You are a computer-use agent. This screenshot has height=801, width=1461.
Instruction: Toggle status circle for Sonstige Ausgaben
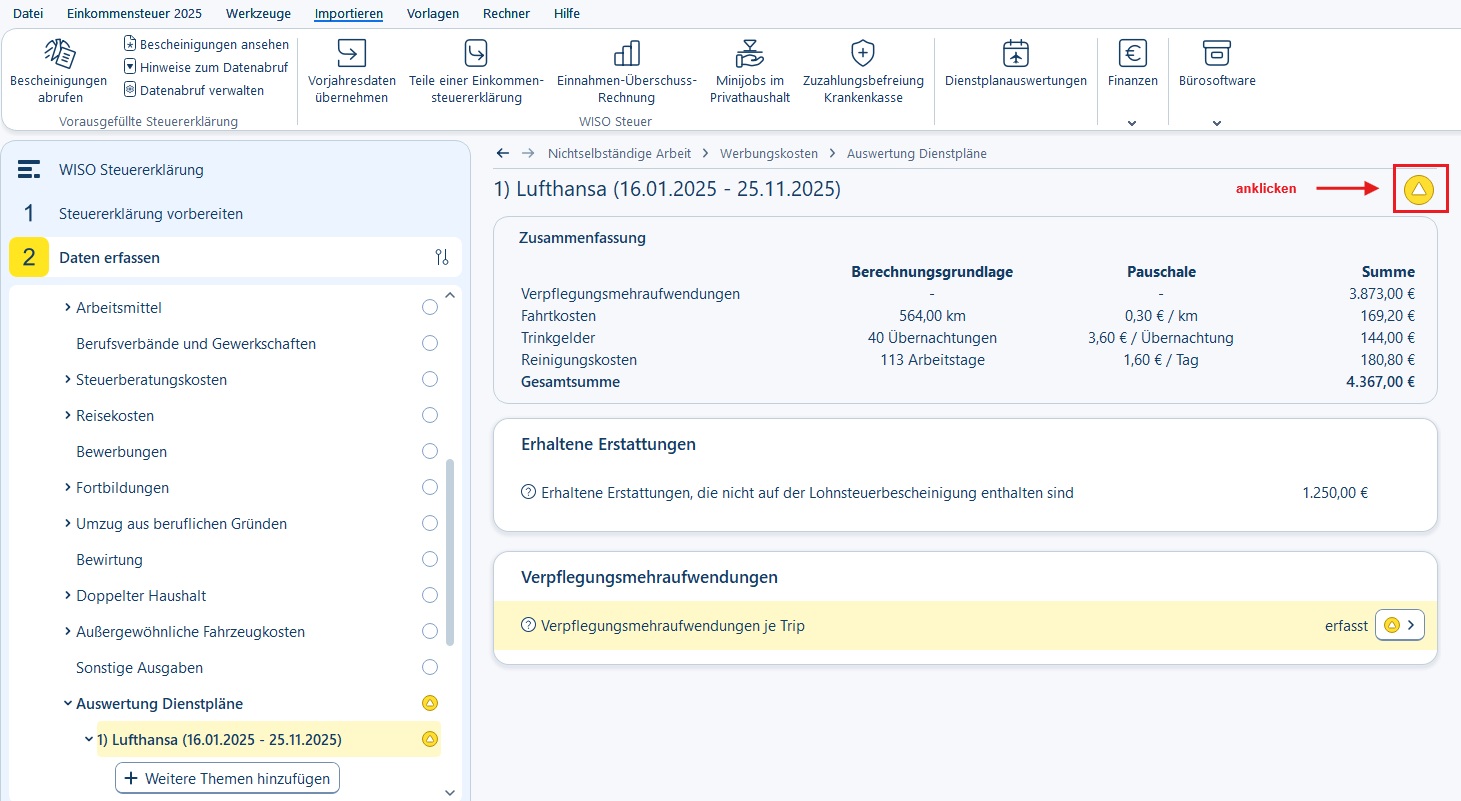430,667
